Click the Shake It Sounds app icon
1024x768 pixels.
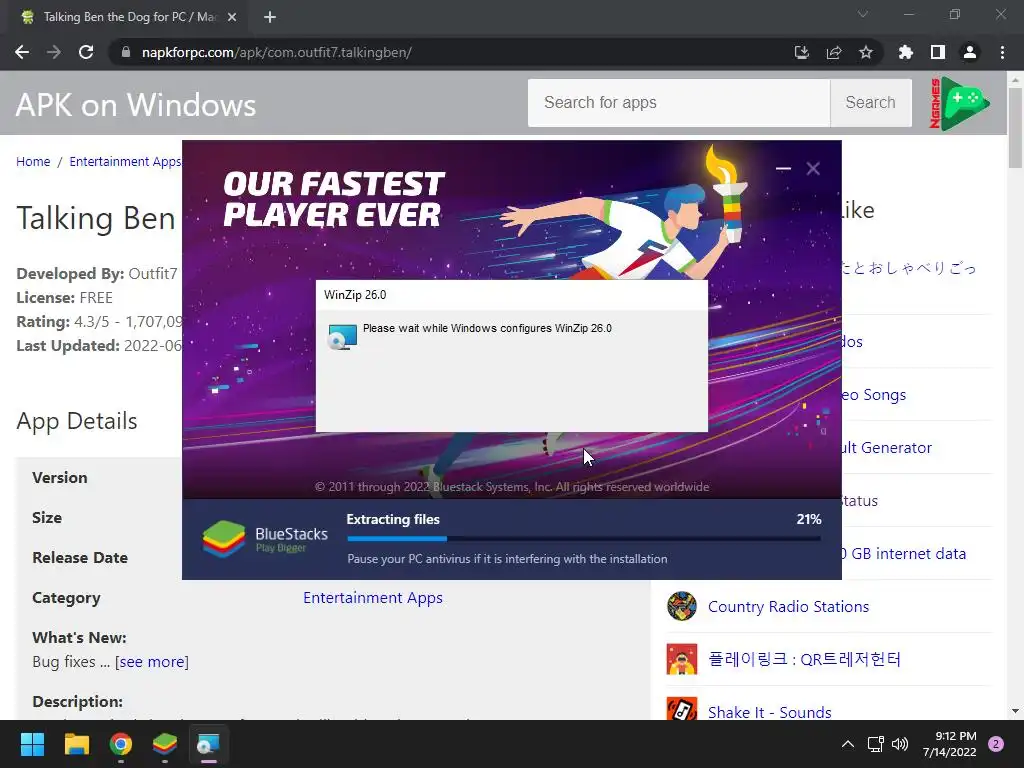[682, 709]
